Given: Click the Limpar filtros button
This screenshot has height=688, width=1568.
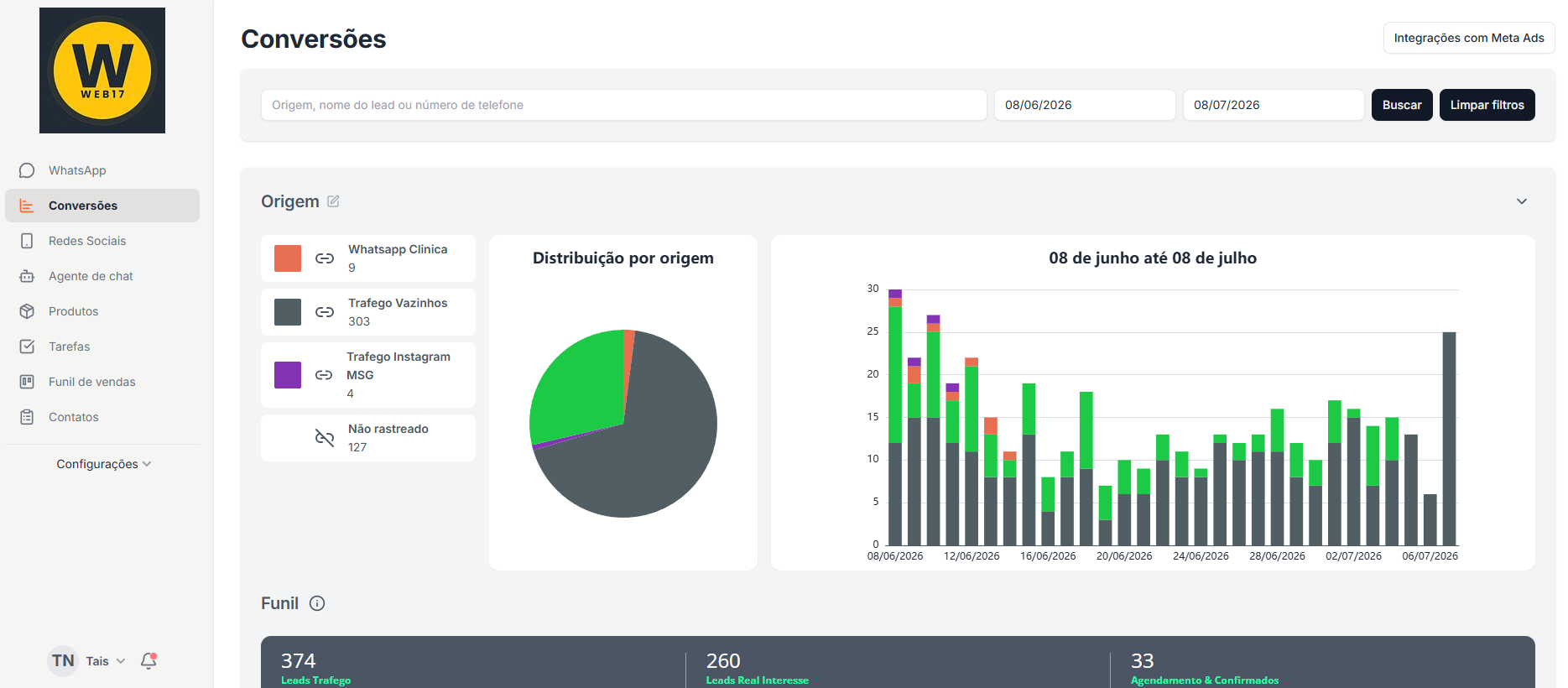Looking at the screenshot, I should point(1487,105).
